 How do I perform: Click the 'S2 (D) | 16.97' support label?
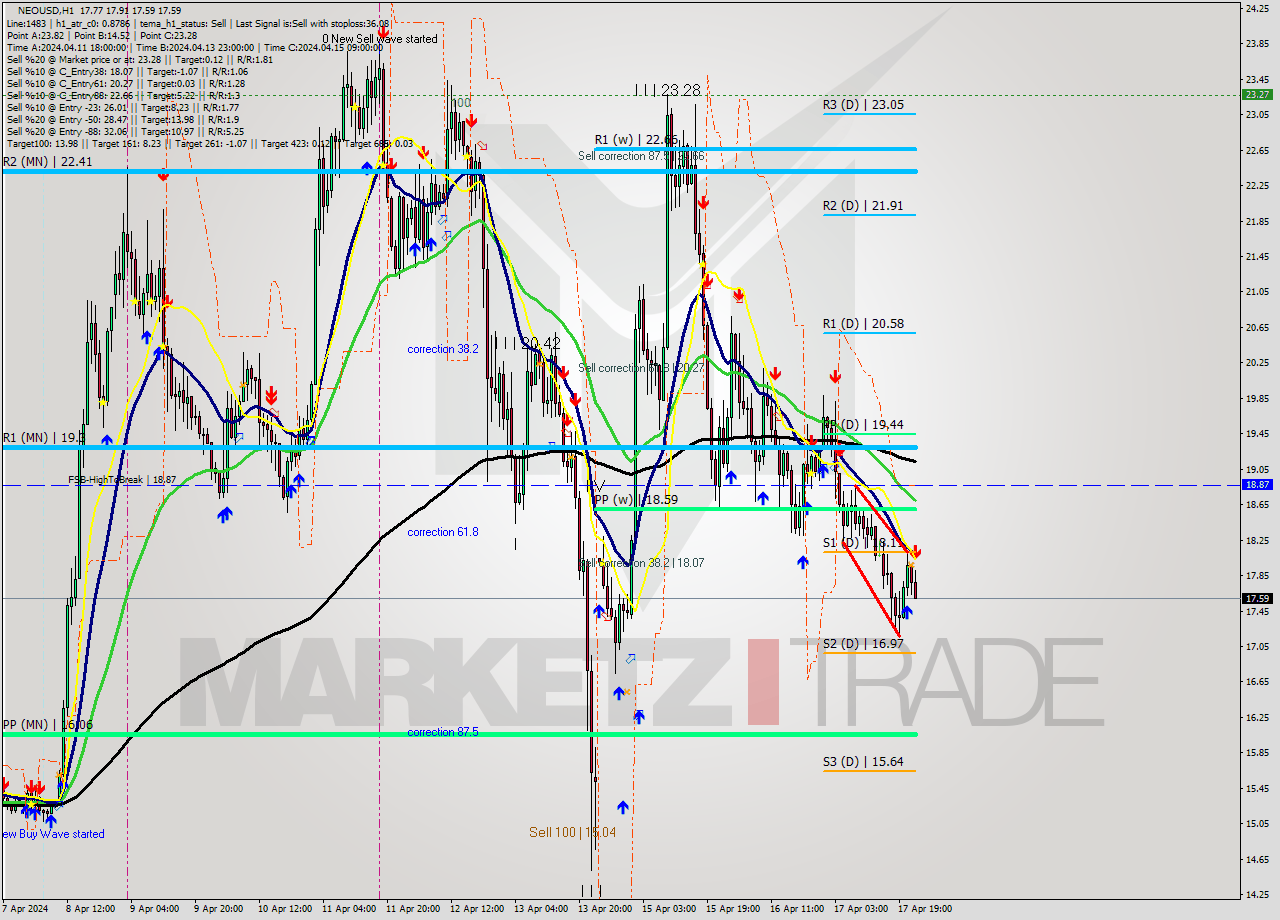(x=863, y=644)
